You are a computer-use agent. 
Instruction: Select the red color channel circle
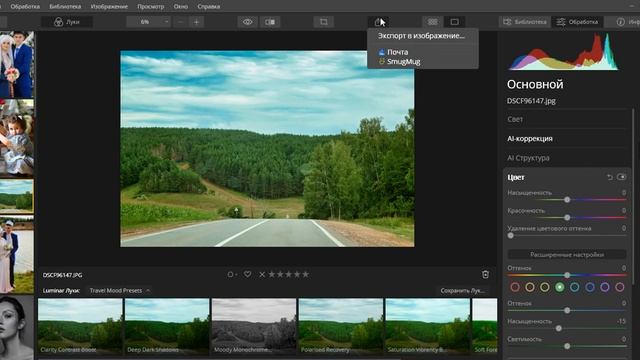[515, 287]
